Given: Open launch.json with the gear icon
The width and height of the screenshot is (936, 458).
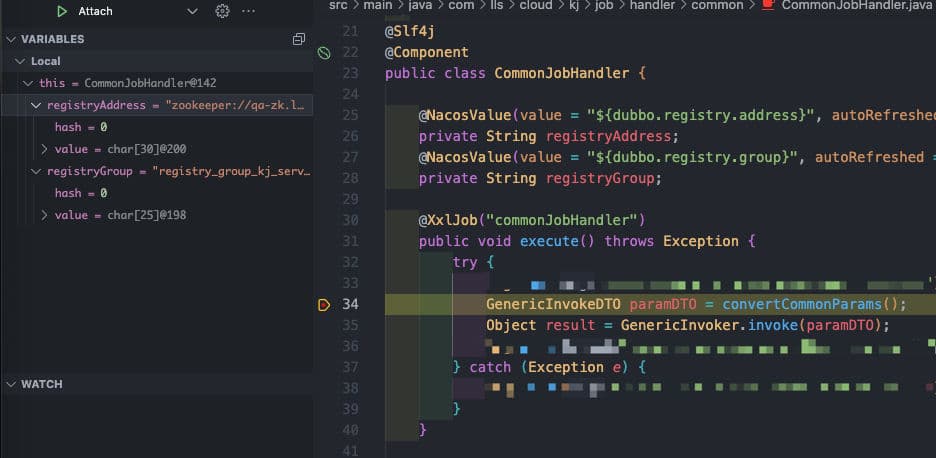Looking at the screenshot, I should pos(222,11).
